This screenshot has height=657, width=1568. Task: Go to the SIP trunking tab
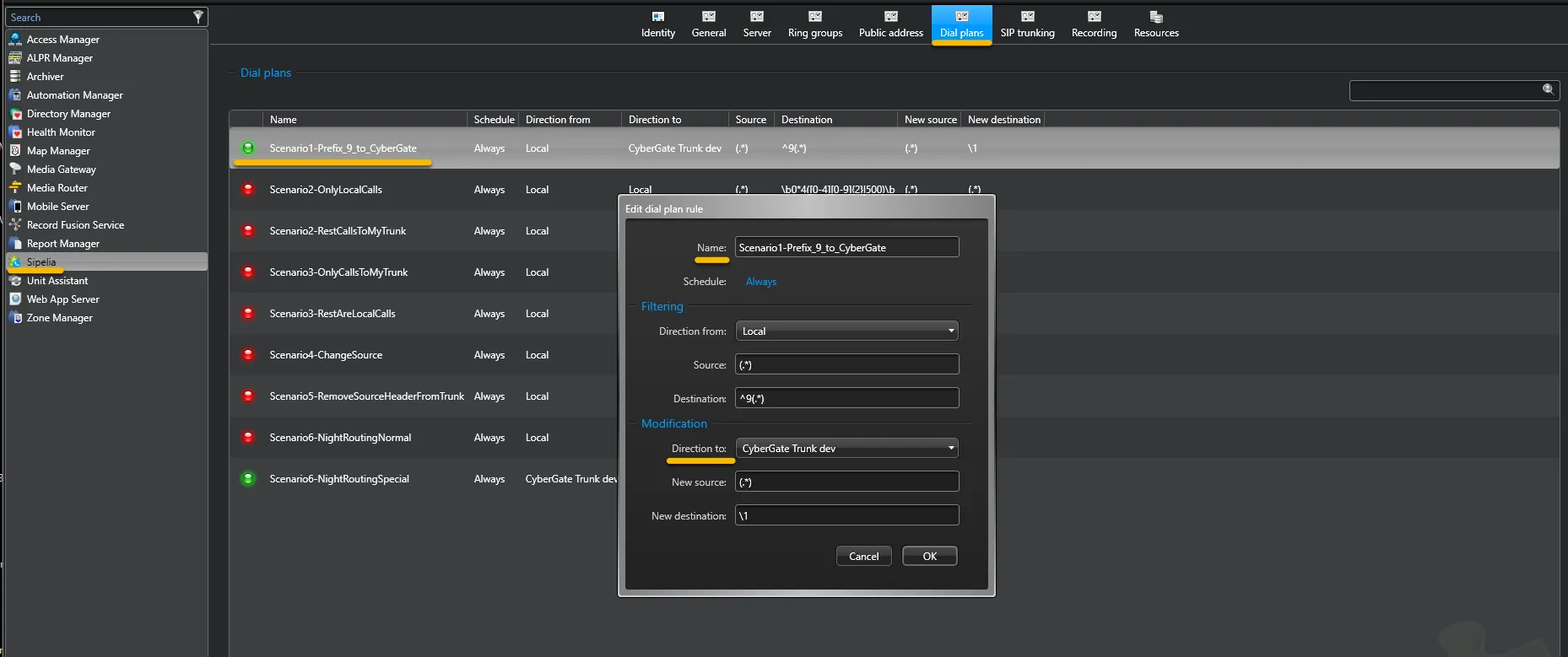[x=1028, y=24]
